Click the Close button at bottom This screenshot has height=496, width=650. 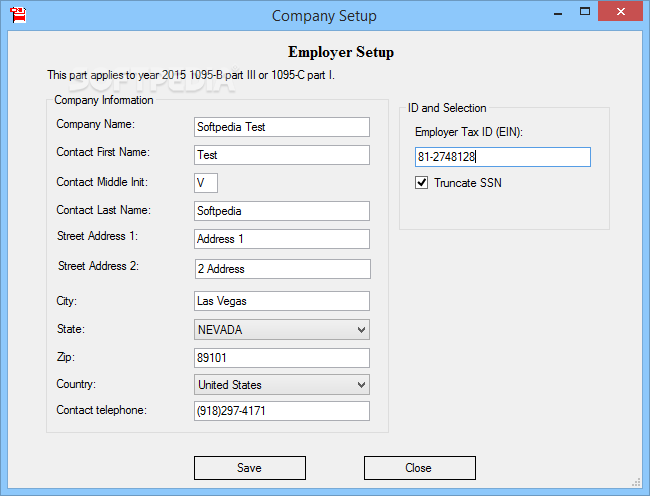coord(420,468)
